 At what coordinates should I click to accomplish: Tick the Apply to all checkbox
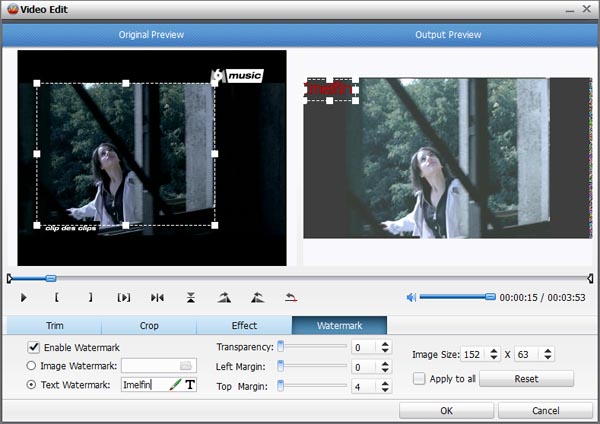coord(419,378)
